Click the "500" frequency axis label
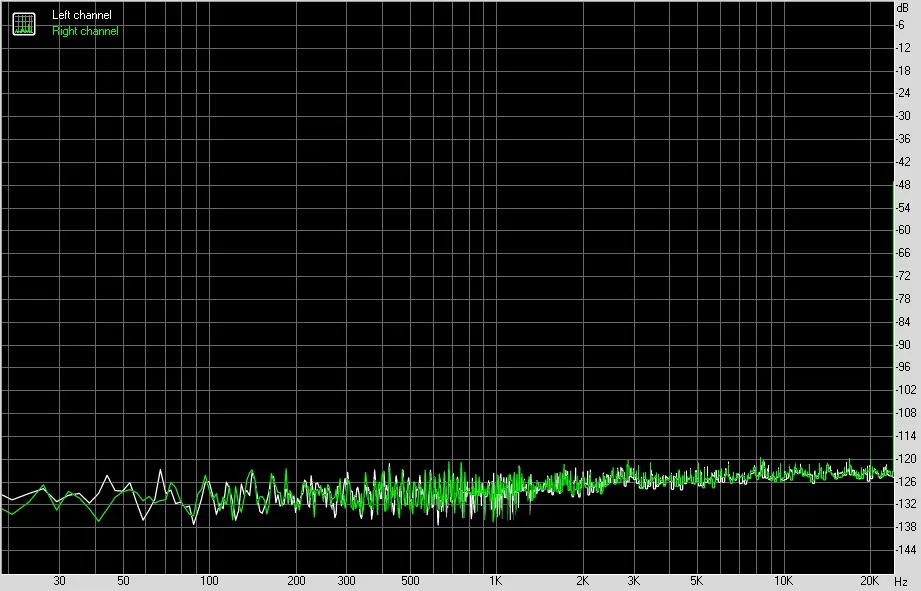This screenshot has width=921, height=591. pyautogui.click(x=410, y=581)
